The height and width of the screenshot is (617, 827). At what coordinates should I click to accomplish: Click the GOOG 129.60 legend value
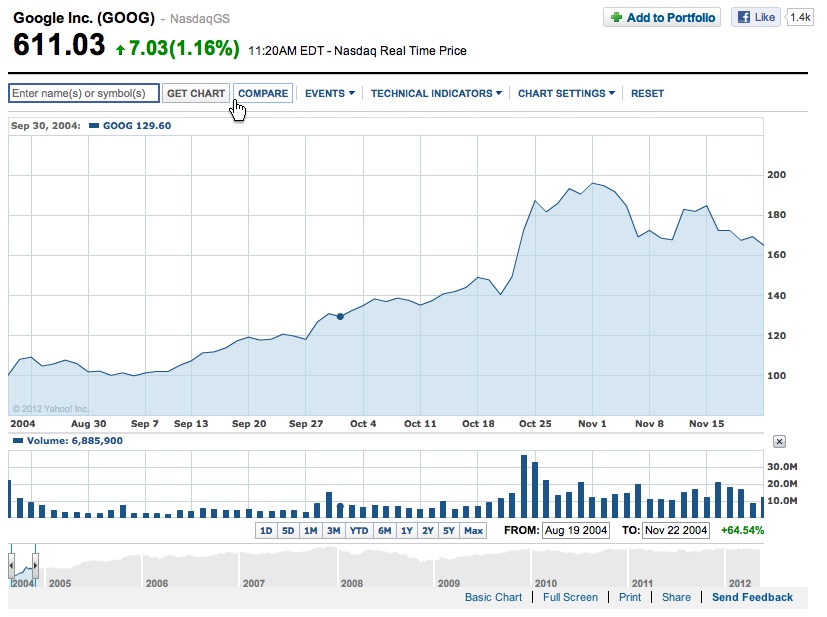coord(137,126)
